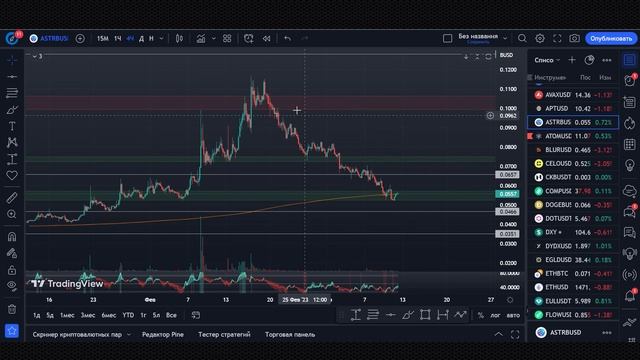Remove drawings with trash icon

point(12,309)
